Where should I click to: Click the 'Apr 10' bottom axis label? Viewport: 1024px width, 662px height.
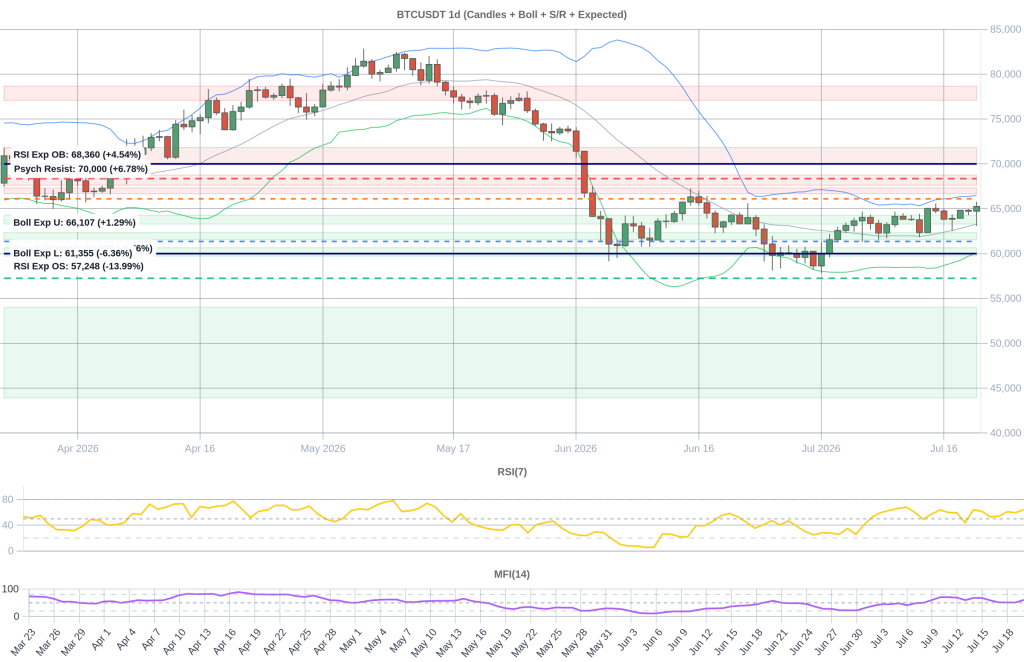[174, 642]
